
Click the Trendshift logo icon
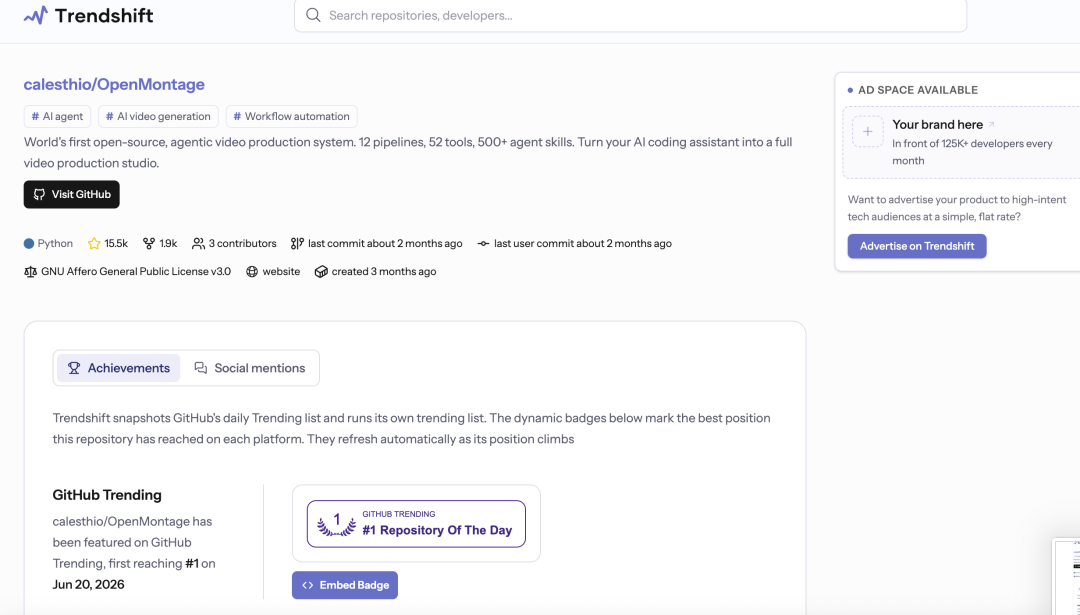(x=36, y=15)
